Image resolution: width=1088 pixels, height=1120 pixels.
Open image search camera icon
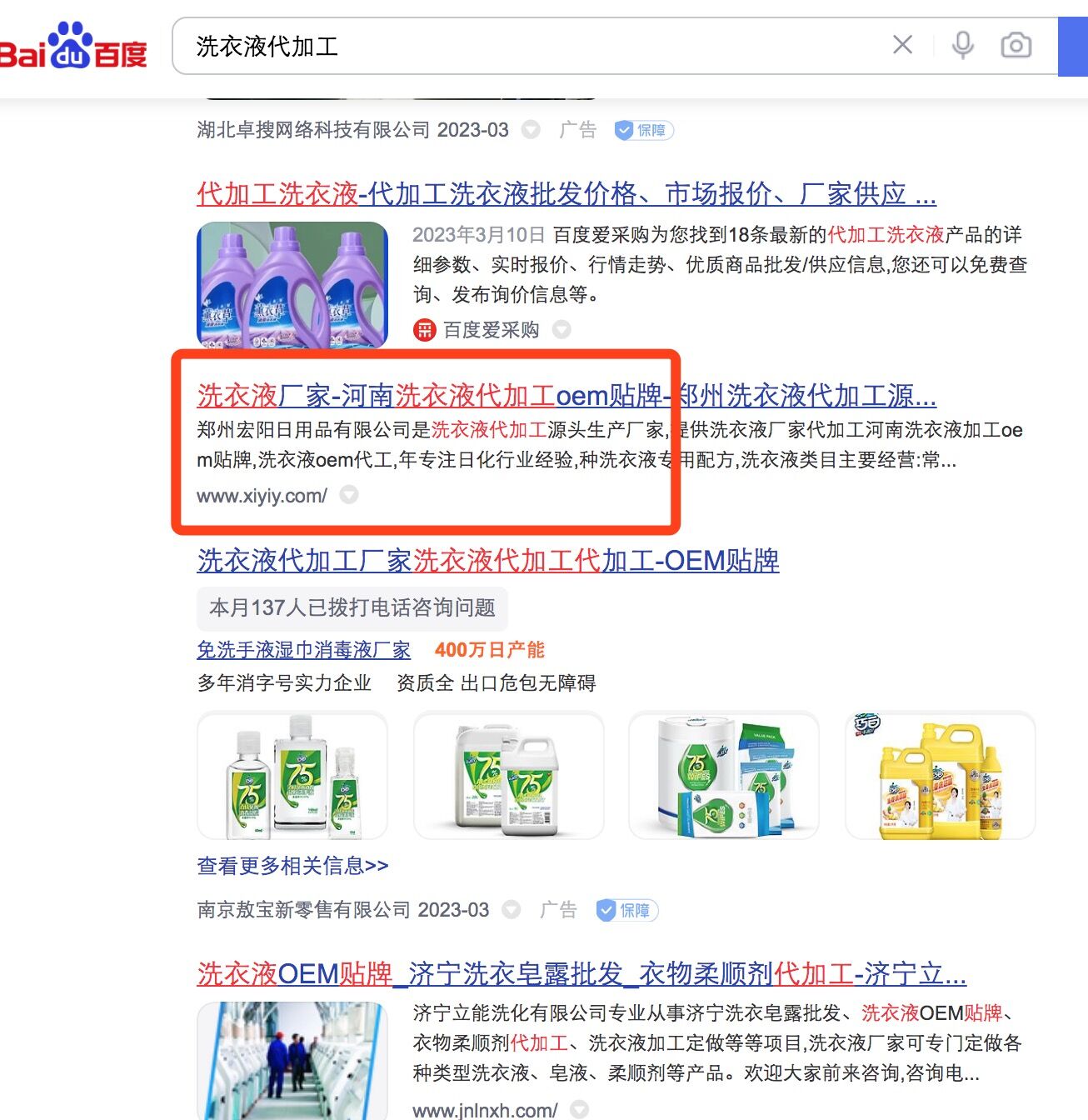[1016, 45]
